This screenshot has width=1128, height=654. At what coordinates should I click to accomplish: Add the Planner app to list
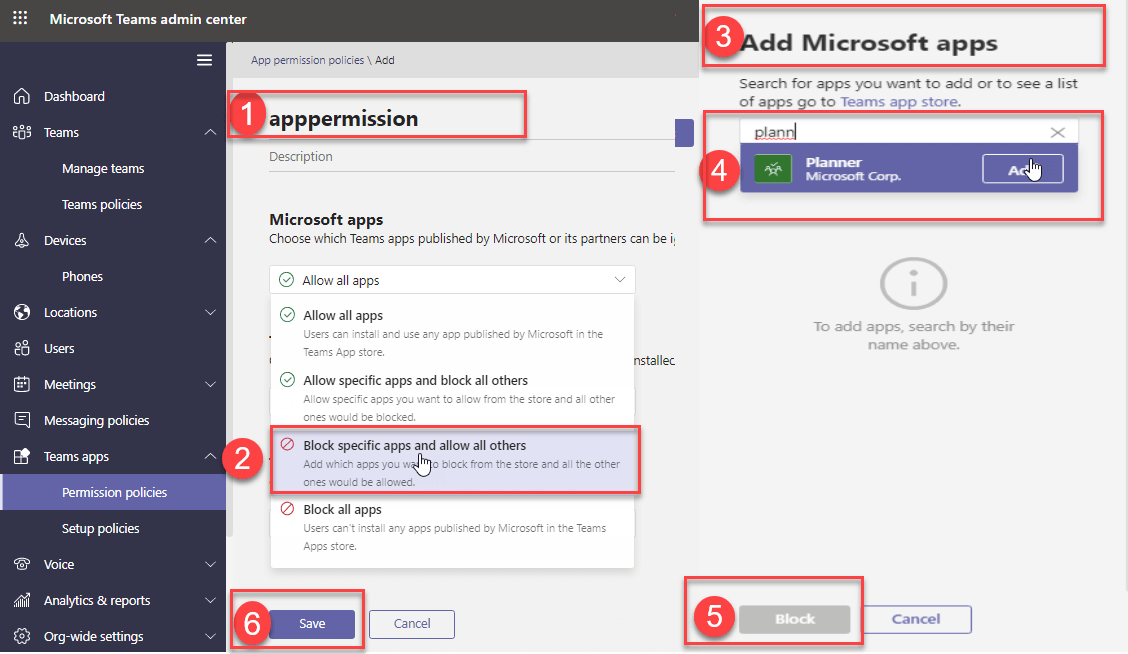[x=1021, y=170]
